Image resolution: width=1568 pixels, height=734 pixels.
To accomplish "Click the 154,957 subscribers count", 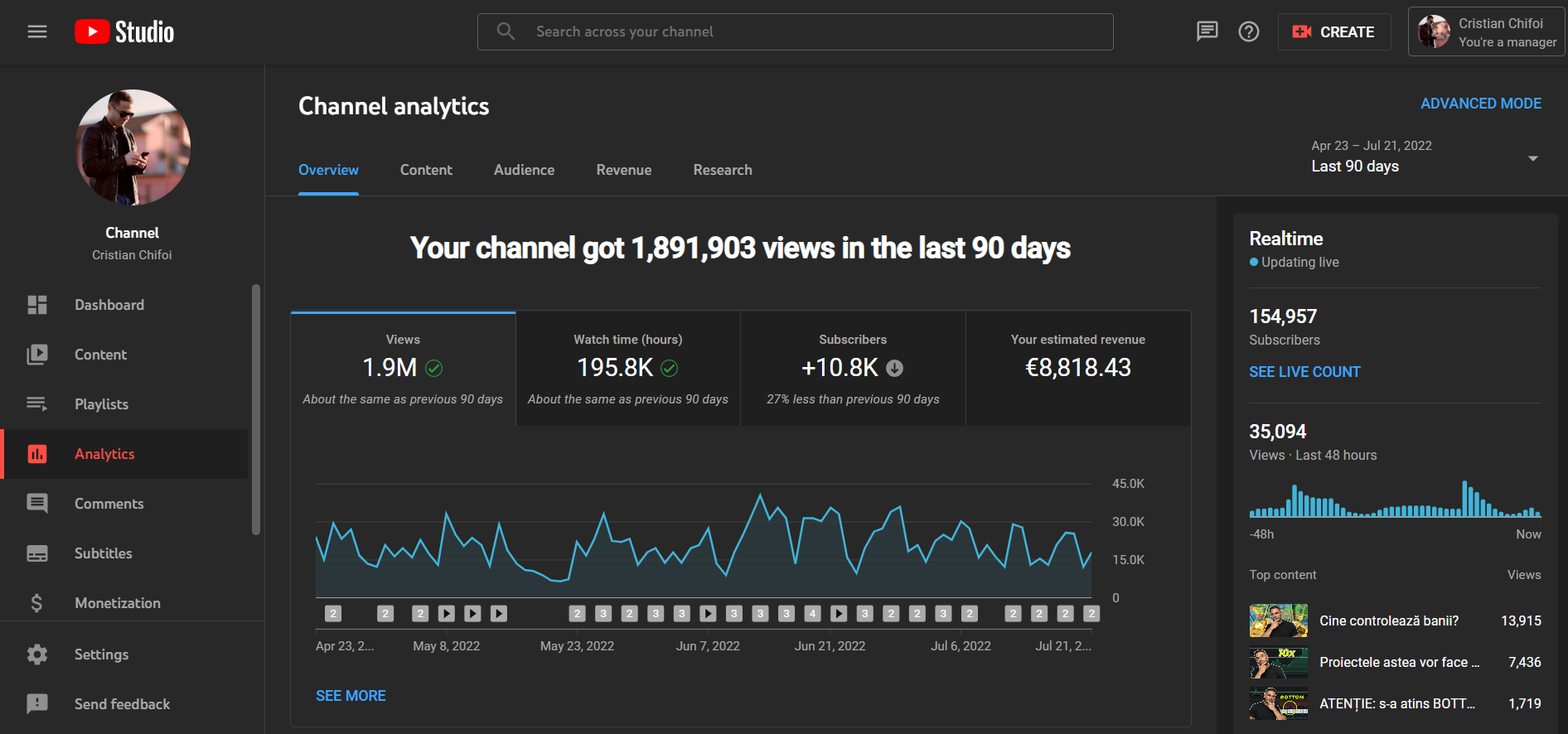I will pyautogui.click(x=1283, y=316).
